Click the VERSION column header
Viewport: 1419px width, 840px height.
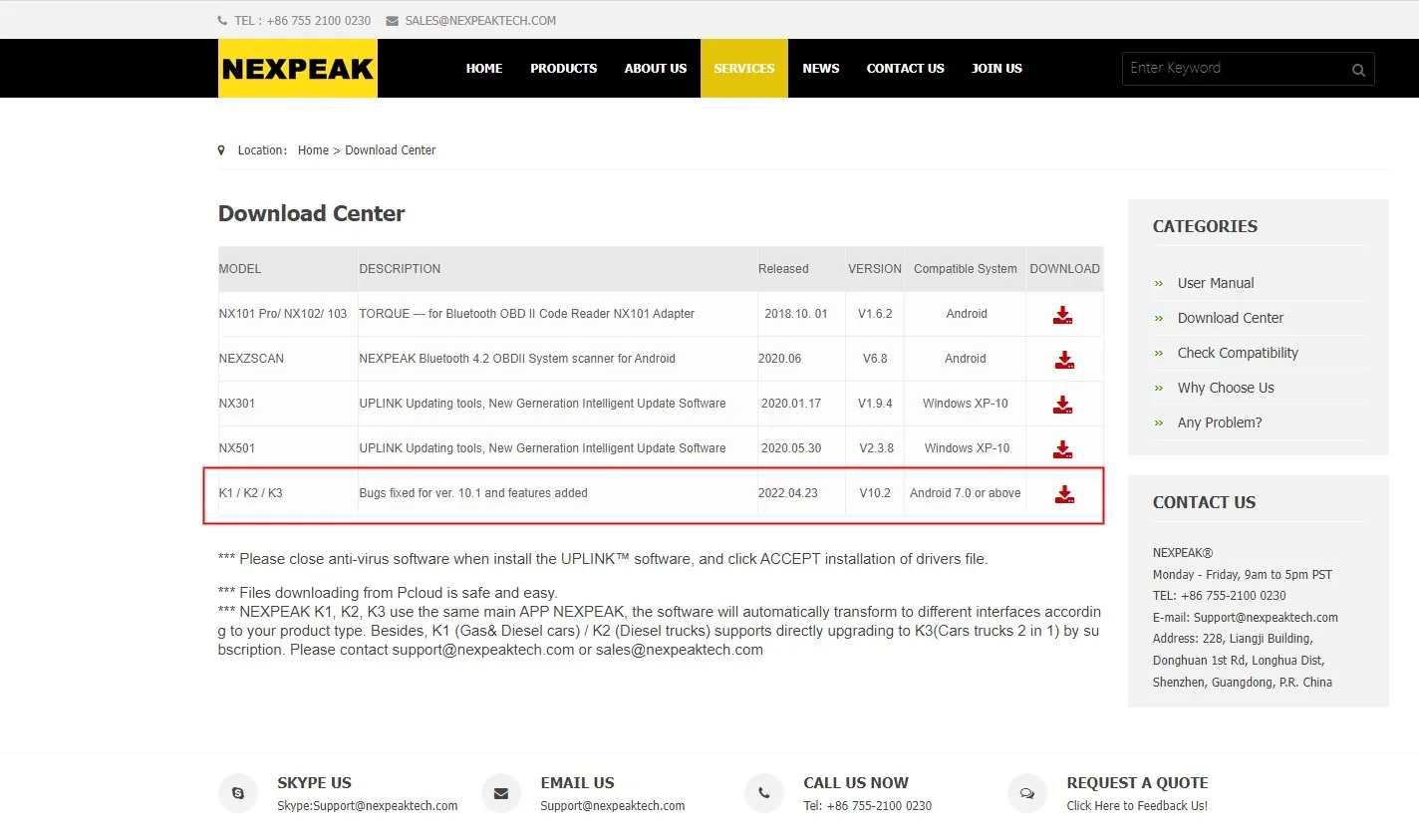pos(875,269)
